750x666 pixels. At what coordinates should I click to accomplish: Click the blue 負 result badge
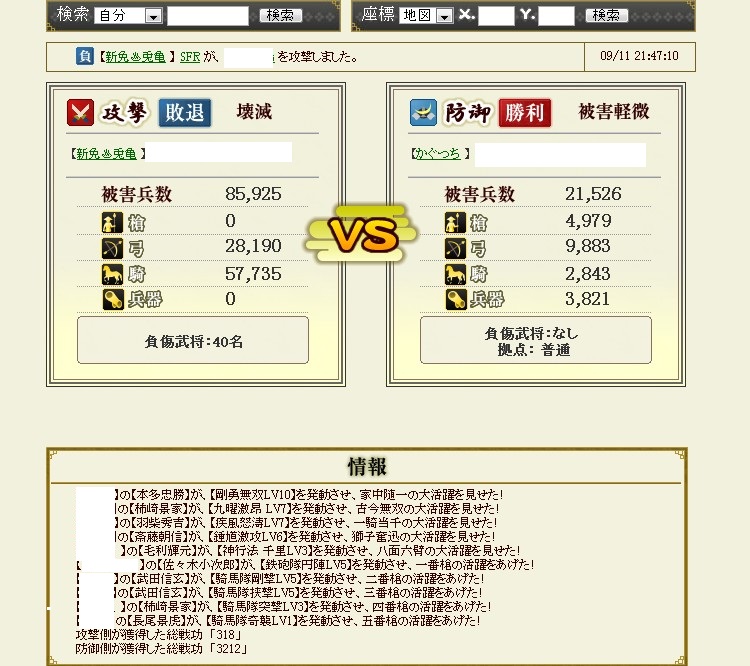pos(85,56)
